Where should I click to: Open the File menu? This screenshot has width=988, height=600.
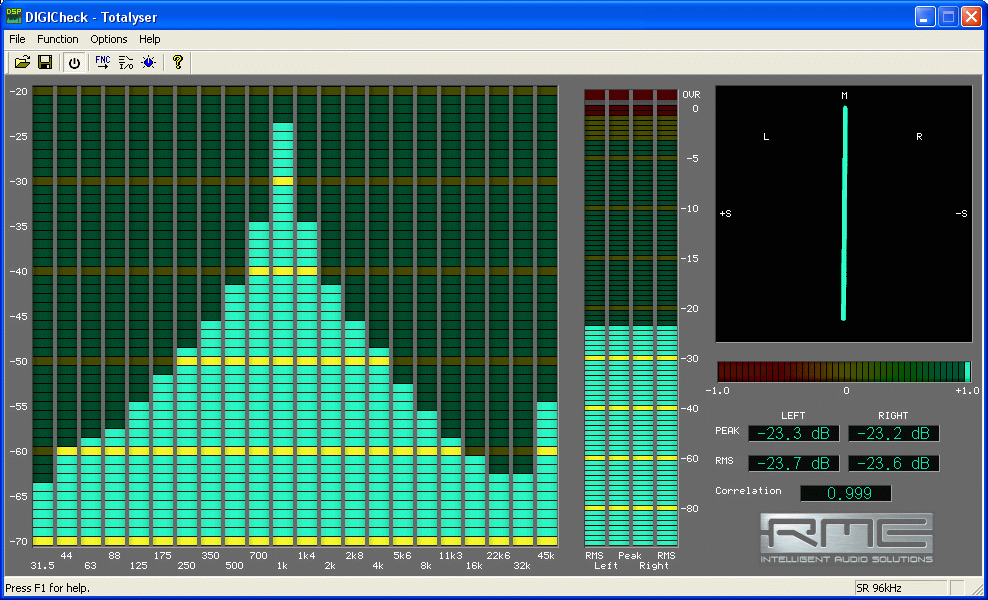click(x=17, y=39)
